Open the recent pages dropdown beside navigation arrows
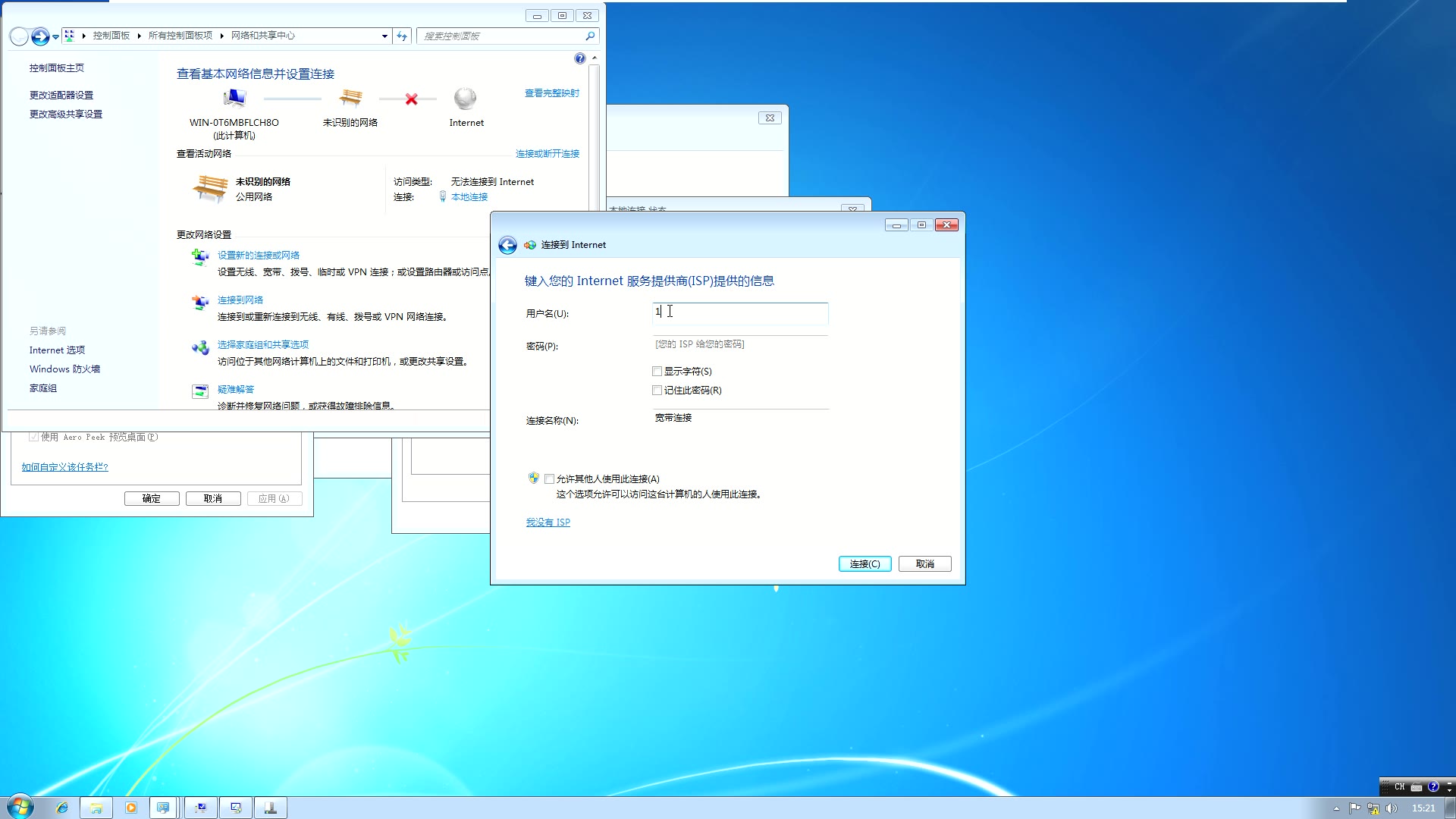Screen dimensions: 1456x819 point(55,36)
